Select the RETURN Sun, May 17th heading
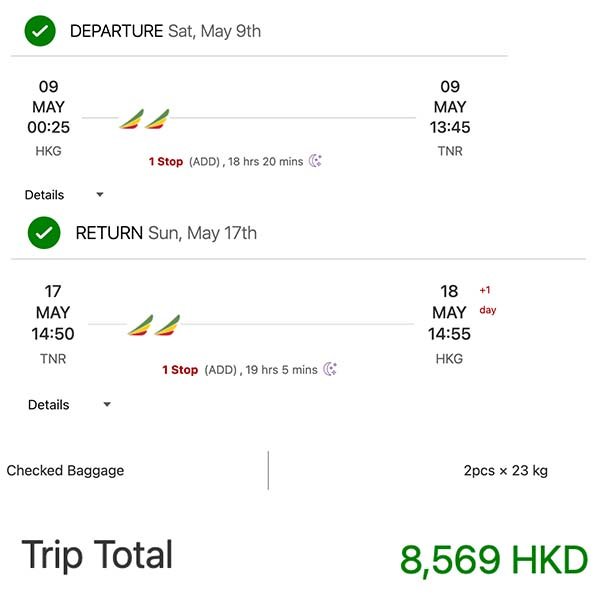Image resolution: width=600 pixels, height=600 pixels. (x=166, y=233)
